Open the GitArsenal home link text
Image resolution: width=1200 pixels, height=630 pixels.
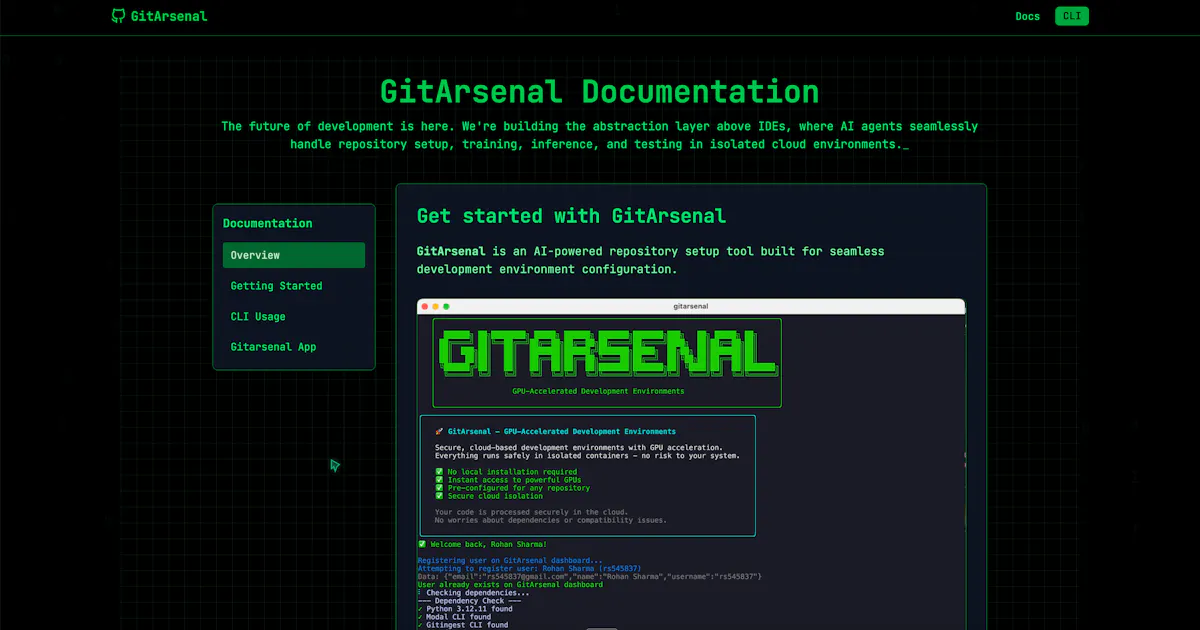tap(169, 16)
